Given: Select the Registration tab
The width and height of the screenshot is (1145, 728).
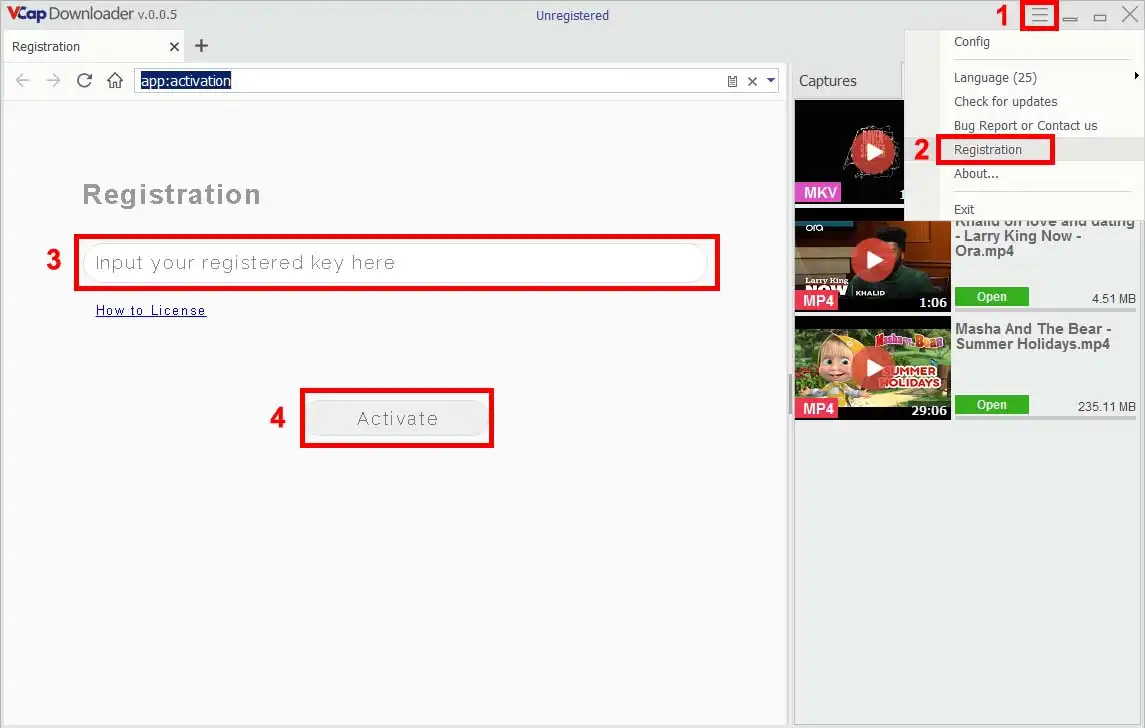Looking at the screenshot, I should click(93, 47).
